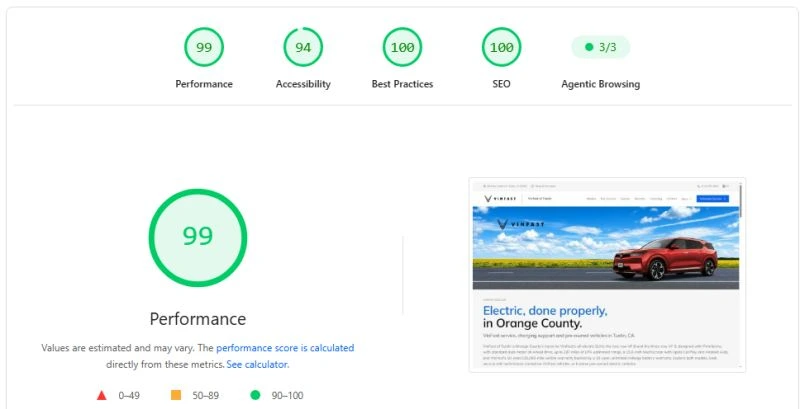
Task: Open the 'performance score is calculated' link
Action: [x=285, y=348]
